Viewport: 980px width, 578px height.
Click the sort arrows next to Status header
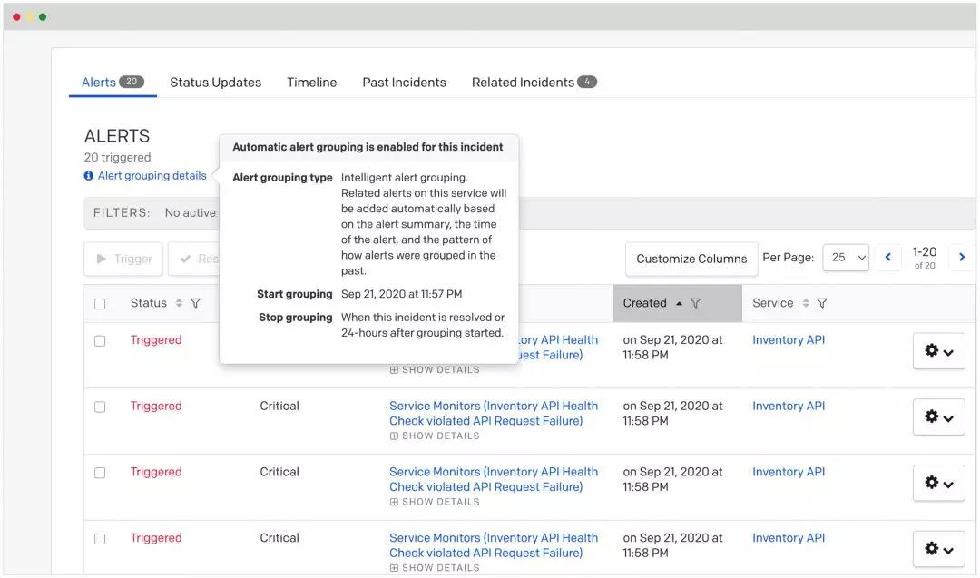click(179, 304)
